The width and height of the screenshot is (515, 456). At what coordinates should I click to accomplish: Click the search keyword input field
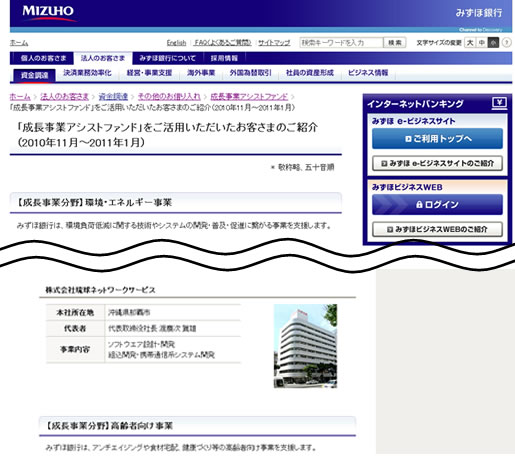(x=341, y=43)
